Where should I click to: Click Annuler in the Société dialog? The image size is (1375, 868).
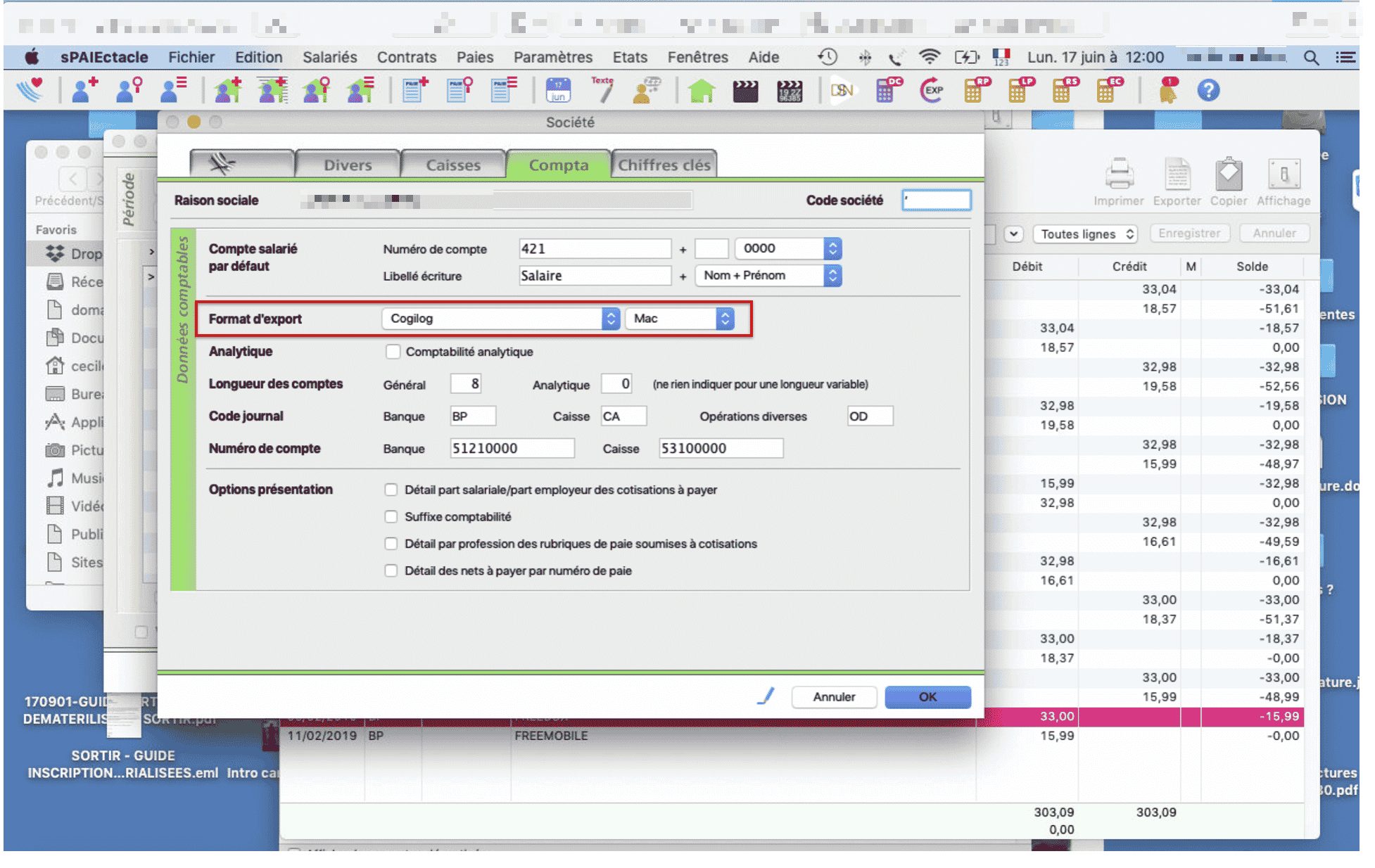tap(834, 696)
